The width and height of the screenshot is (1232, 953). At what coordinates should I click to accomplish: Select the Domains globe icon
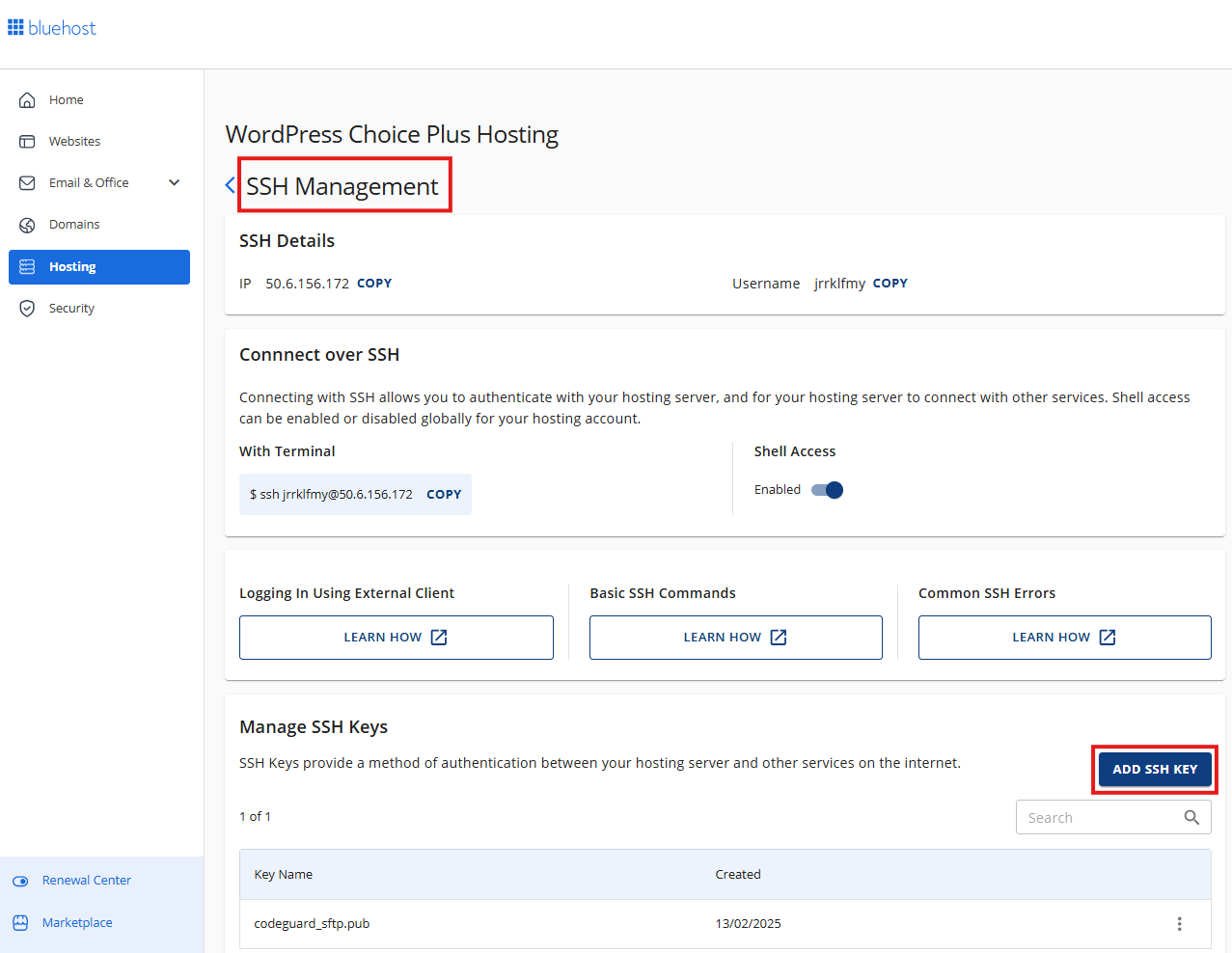click(x=28, y=224)
